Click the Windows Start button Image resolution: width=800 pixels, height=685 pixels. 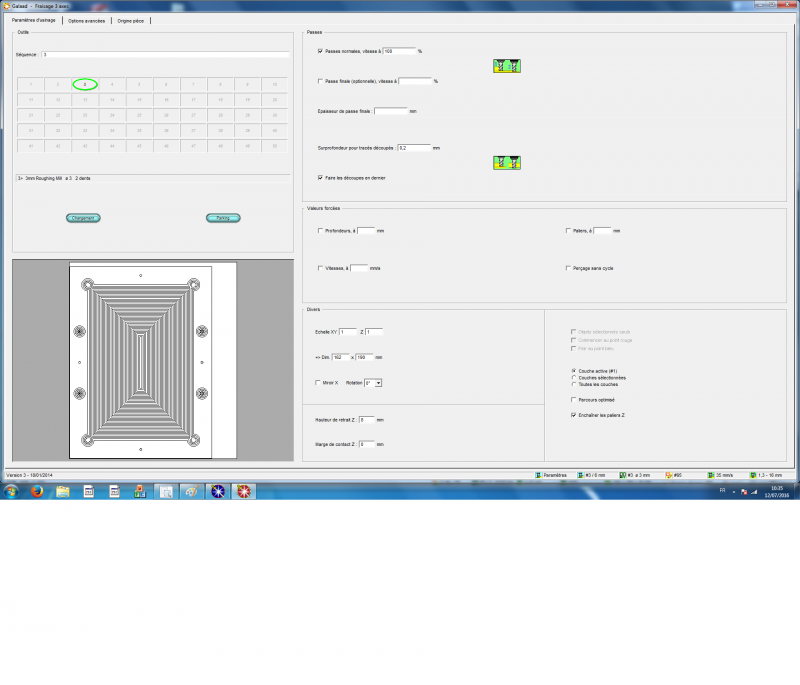click(11, 491)
